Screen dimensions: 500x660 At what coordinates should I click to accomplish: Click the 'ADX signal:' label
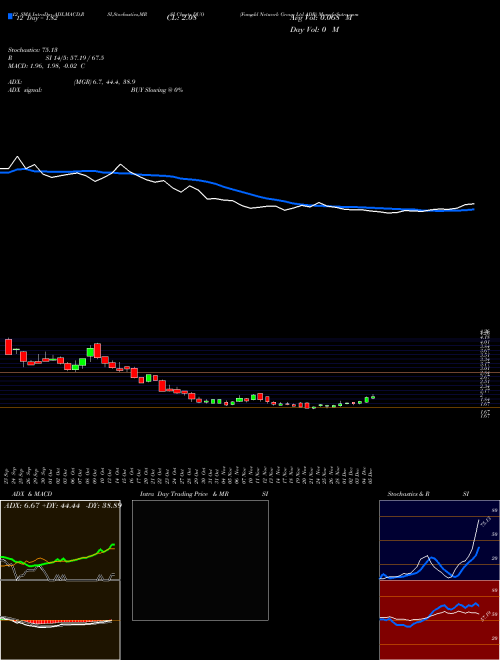[25, 90]
